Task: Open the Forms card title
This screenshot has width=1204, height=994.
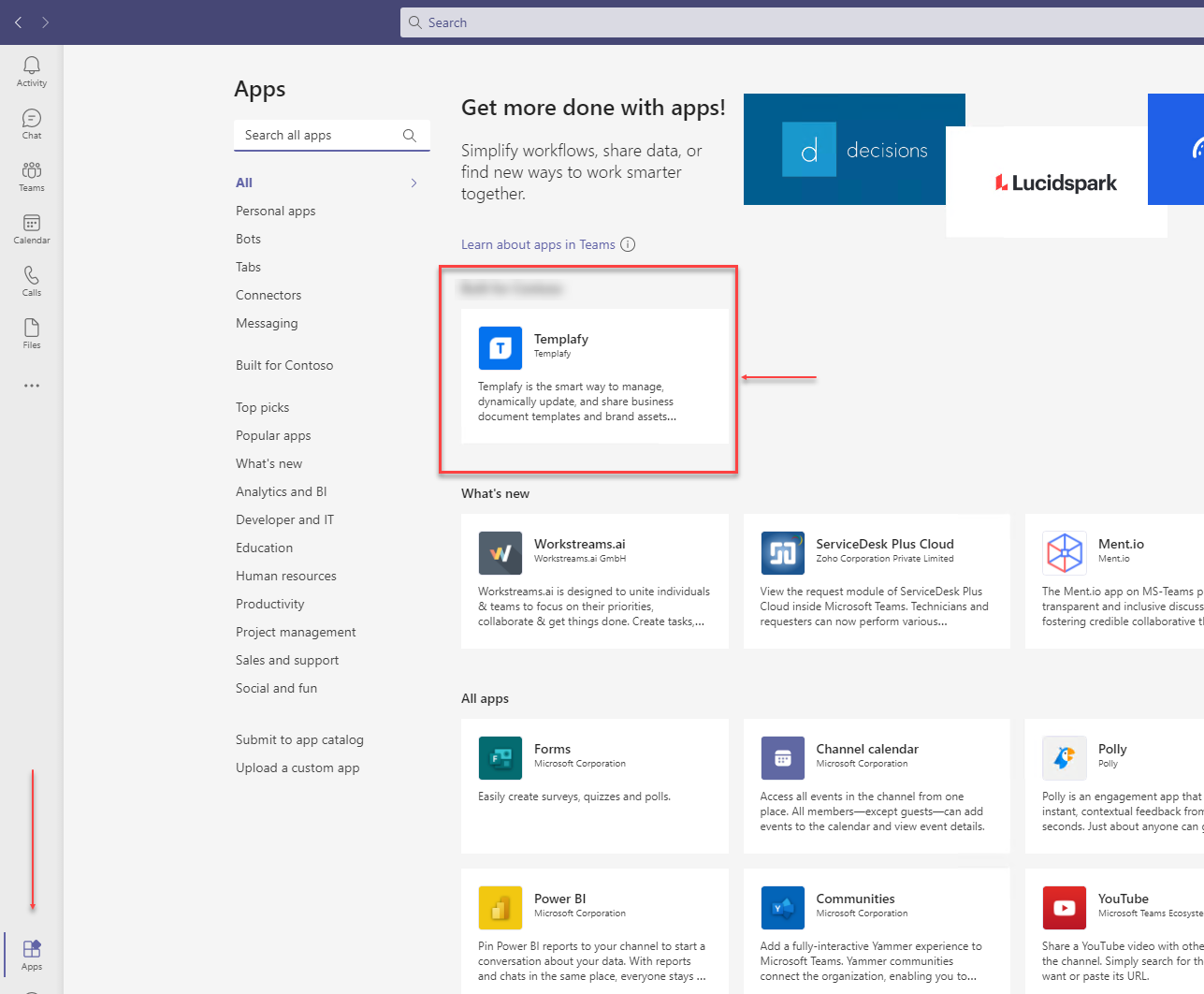Action: point(552,749)
